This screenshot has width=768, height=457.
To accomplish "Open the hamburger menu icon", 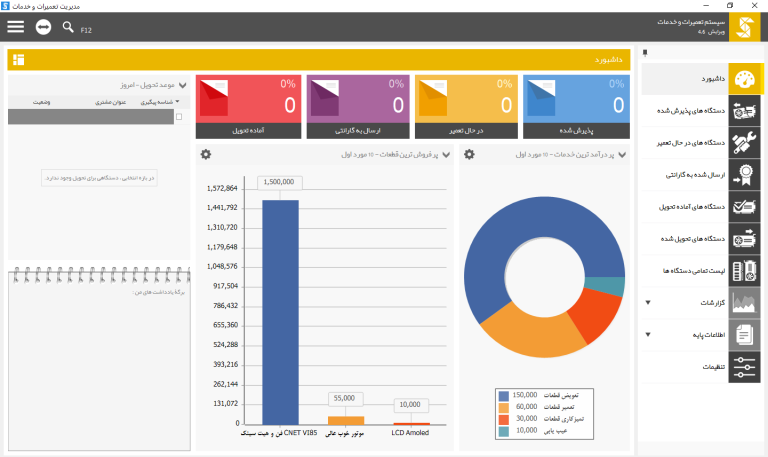I will [x=16, y=26].
